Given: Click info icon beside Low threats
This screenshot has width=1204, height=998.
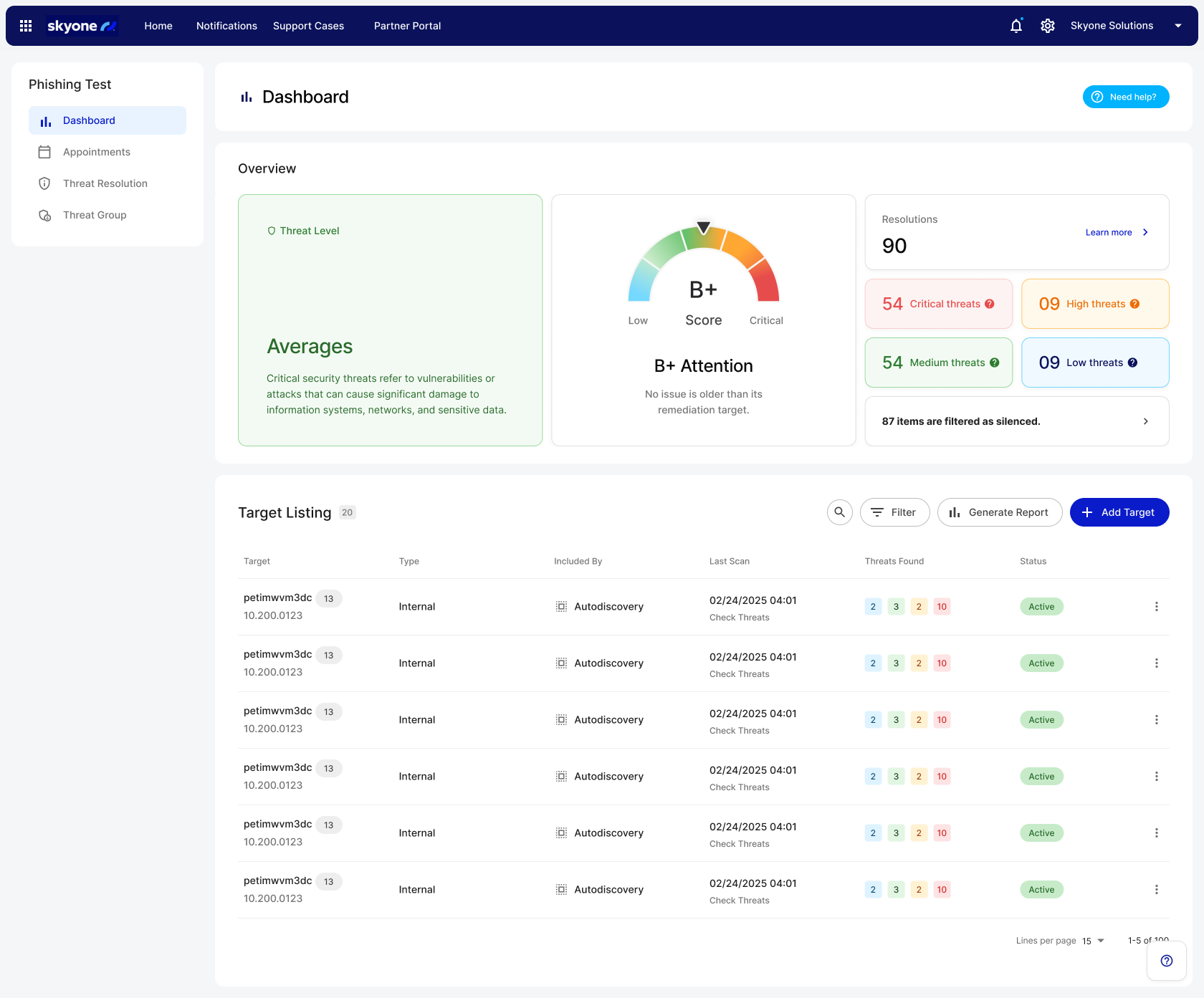Looking at the screenshot, I should [1132, 363].
